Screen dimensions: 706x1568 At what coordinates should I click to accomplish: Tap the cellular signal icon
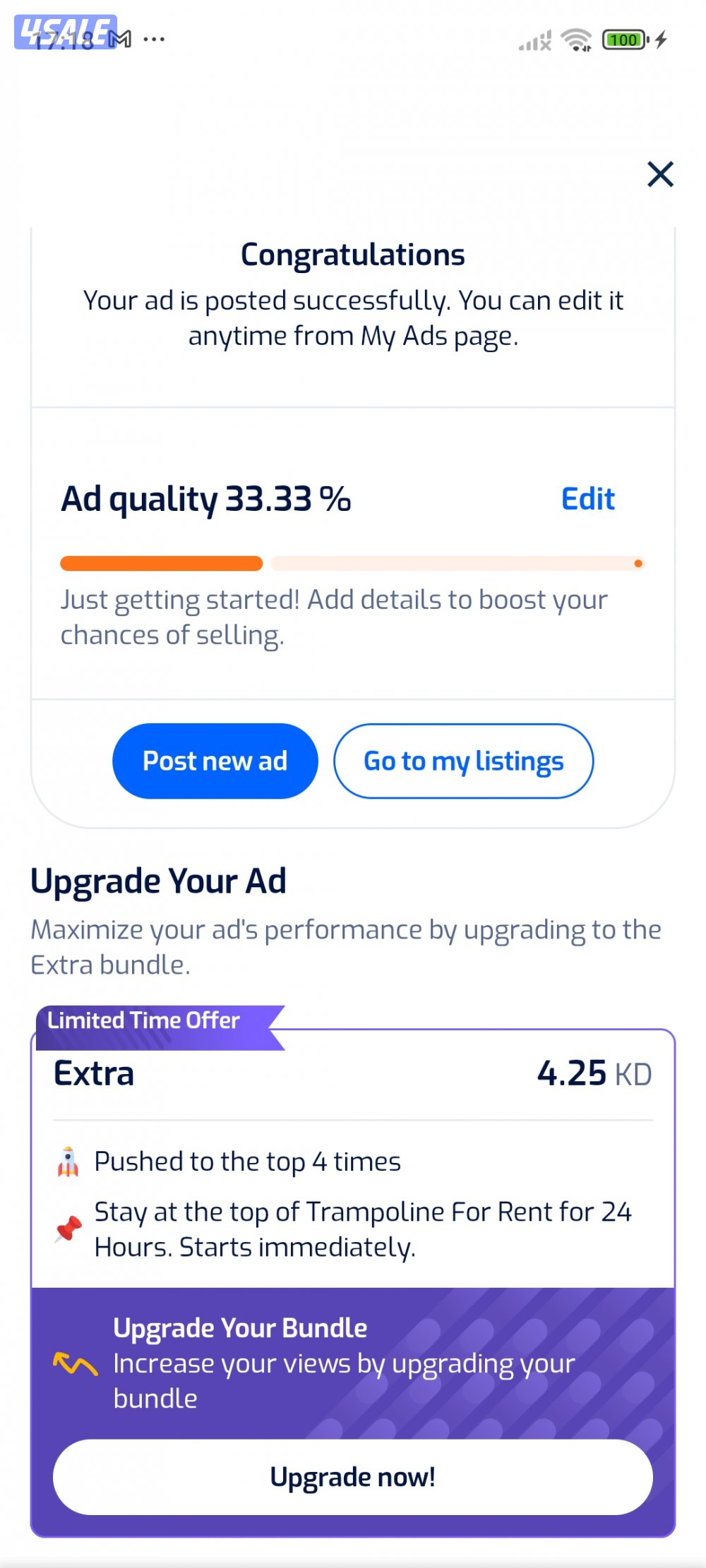click(x=534, y=42)
